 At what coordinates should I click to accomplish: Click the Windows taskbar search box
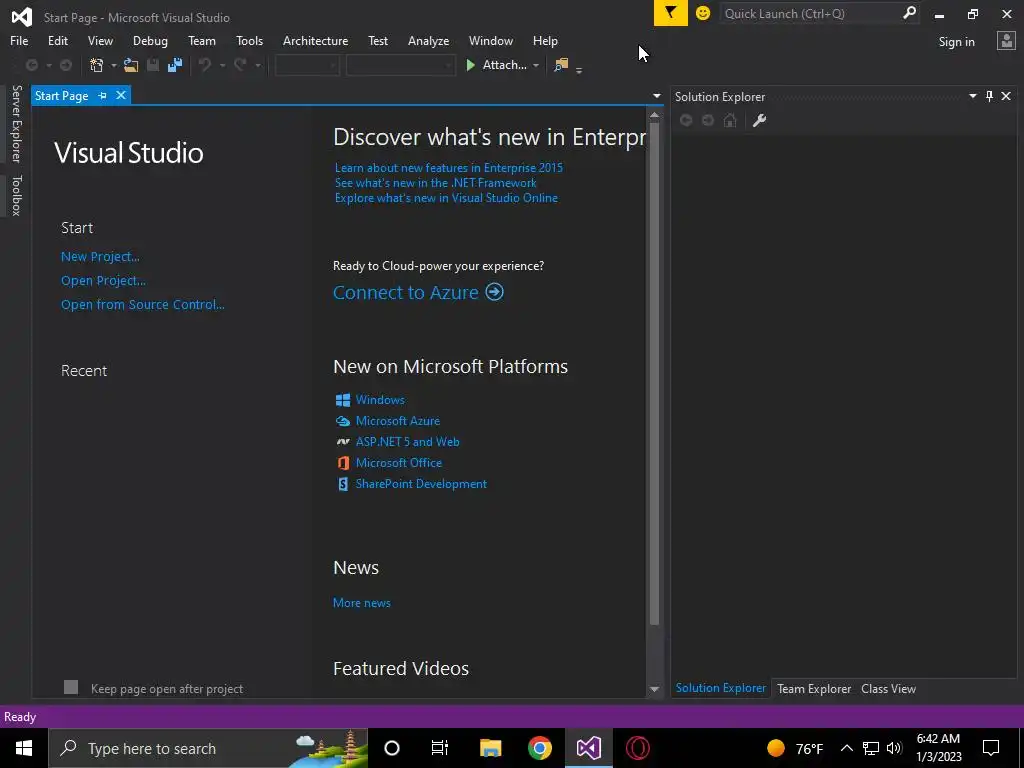coord(208,748)
